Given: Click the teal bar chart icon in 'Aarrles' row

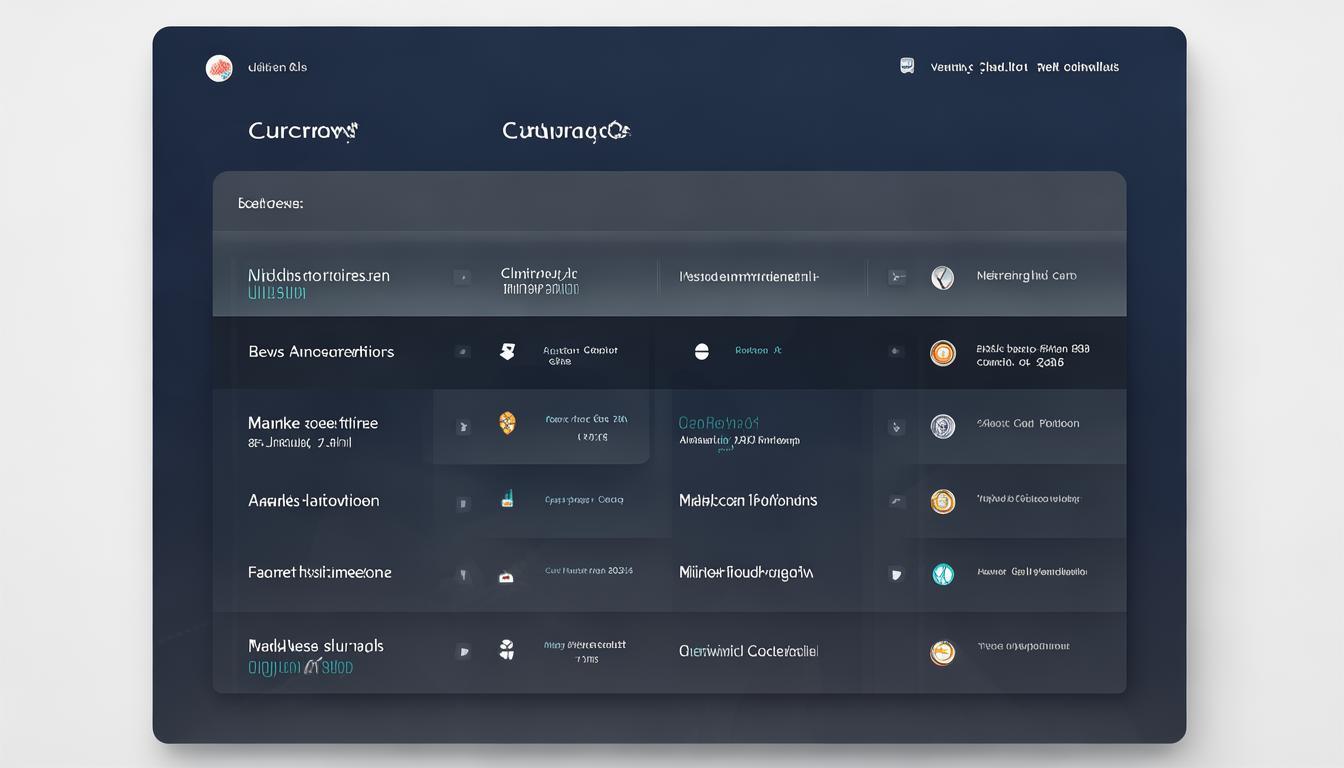Looking at the screenshot, I should click(507, 499).
